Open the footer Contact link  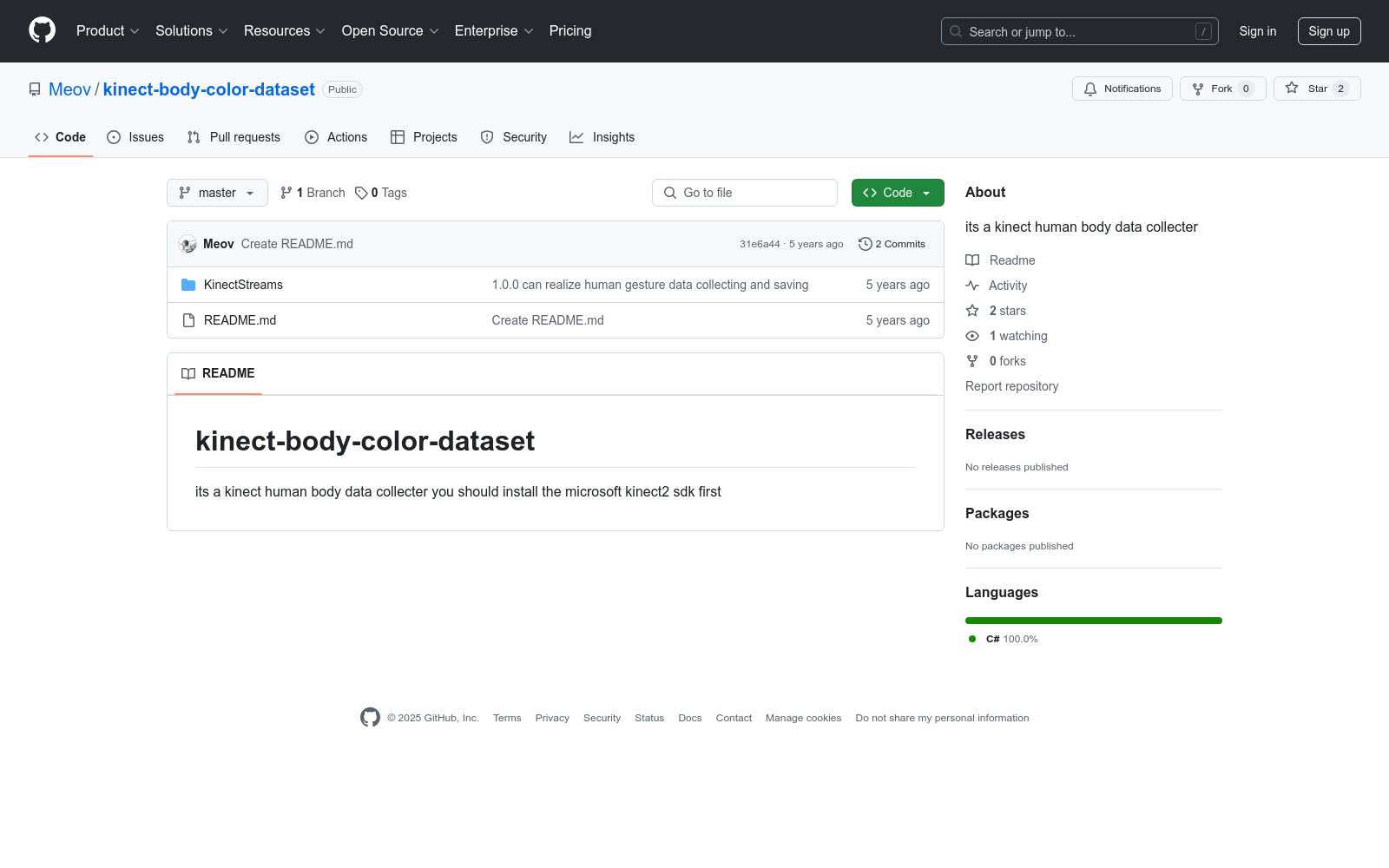pyautogui.click(x=734, y=718)
